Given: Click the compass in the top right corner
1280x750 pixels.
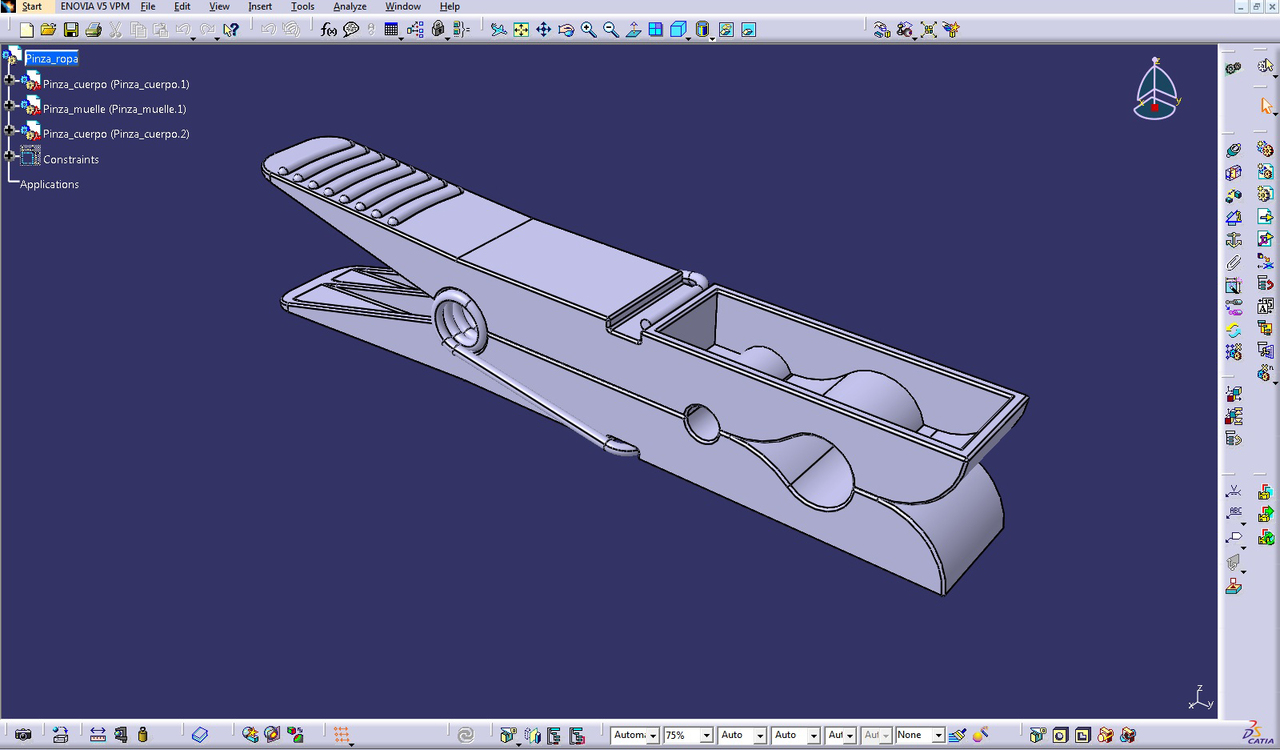Looking at the screenshot, I should tap(1157, 88).
